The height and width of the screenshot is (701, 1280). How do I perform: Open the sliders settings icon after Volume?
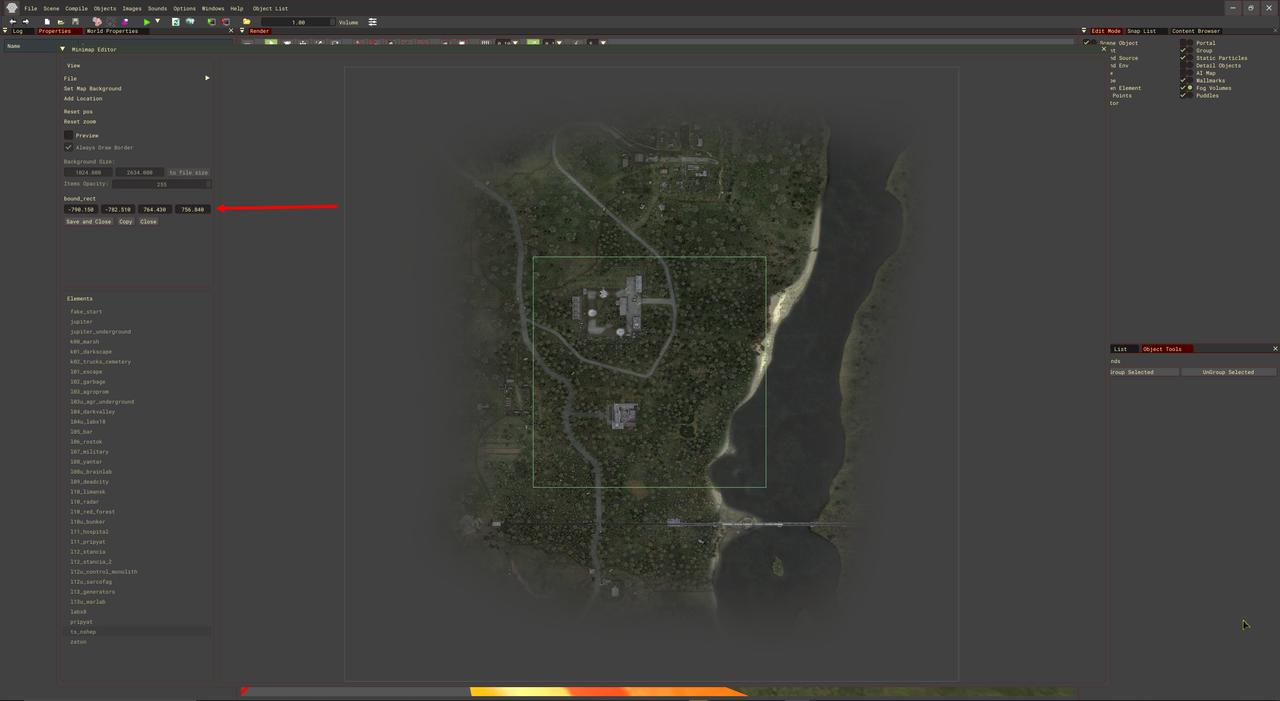pos(372,22)
